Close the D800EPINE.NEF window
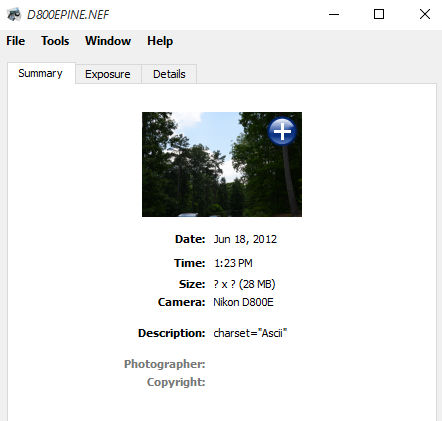This screenshot has width=442, height=421. pyautogui.click(x=425, y=14)
